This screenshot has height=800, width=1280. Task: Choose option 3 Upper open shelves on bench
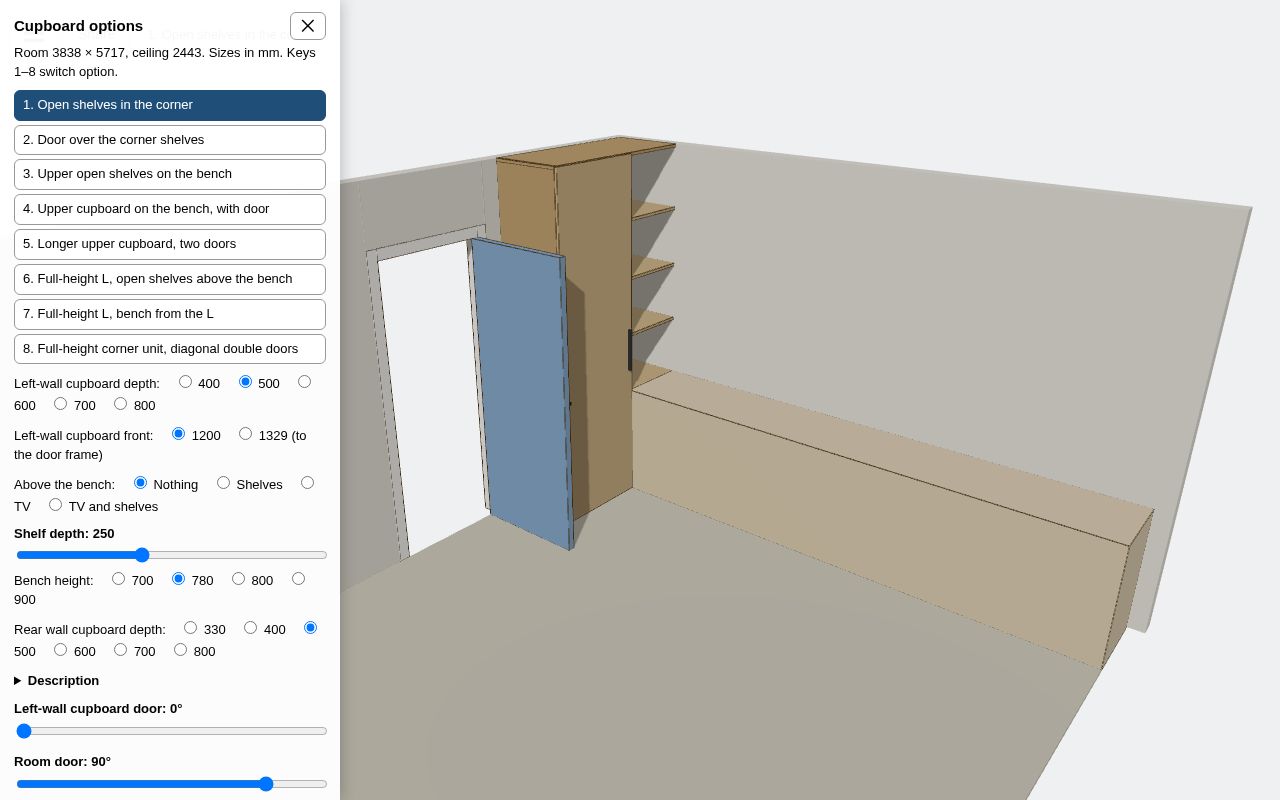click(170, 174)
